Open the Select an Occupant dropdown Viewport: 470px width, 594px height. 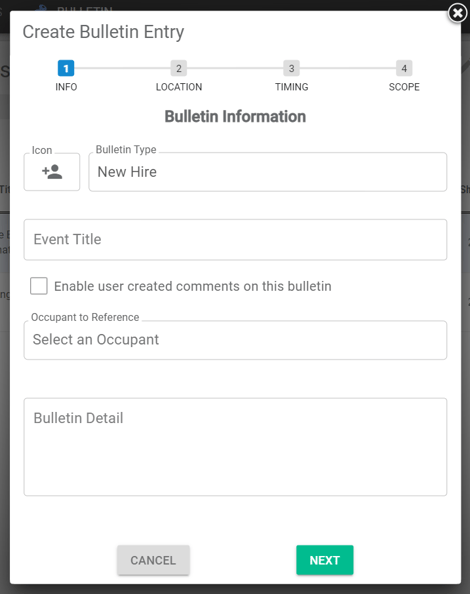pyautogui.click(x=235, y=340)
